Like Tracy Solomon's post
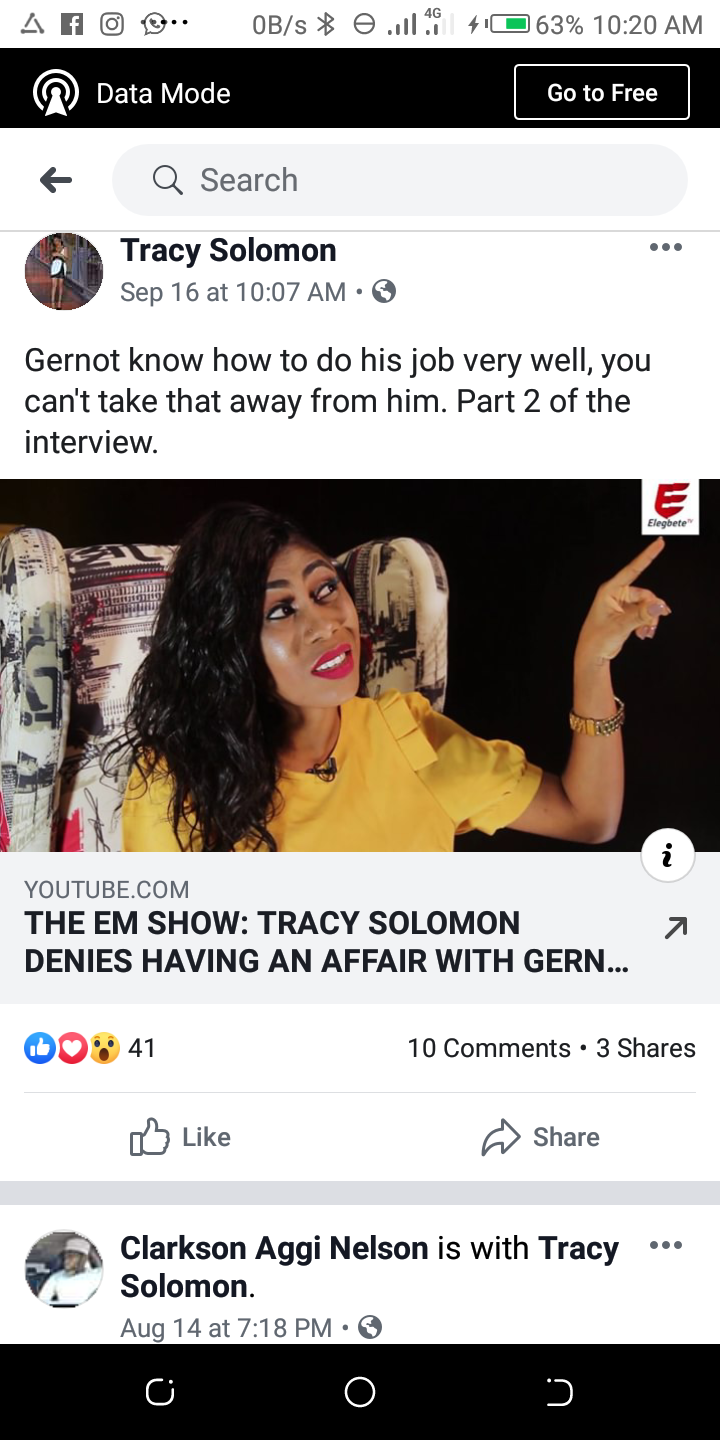This screenshot has height=1440, width=720. click(x=180, y=1137)
